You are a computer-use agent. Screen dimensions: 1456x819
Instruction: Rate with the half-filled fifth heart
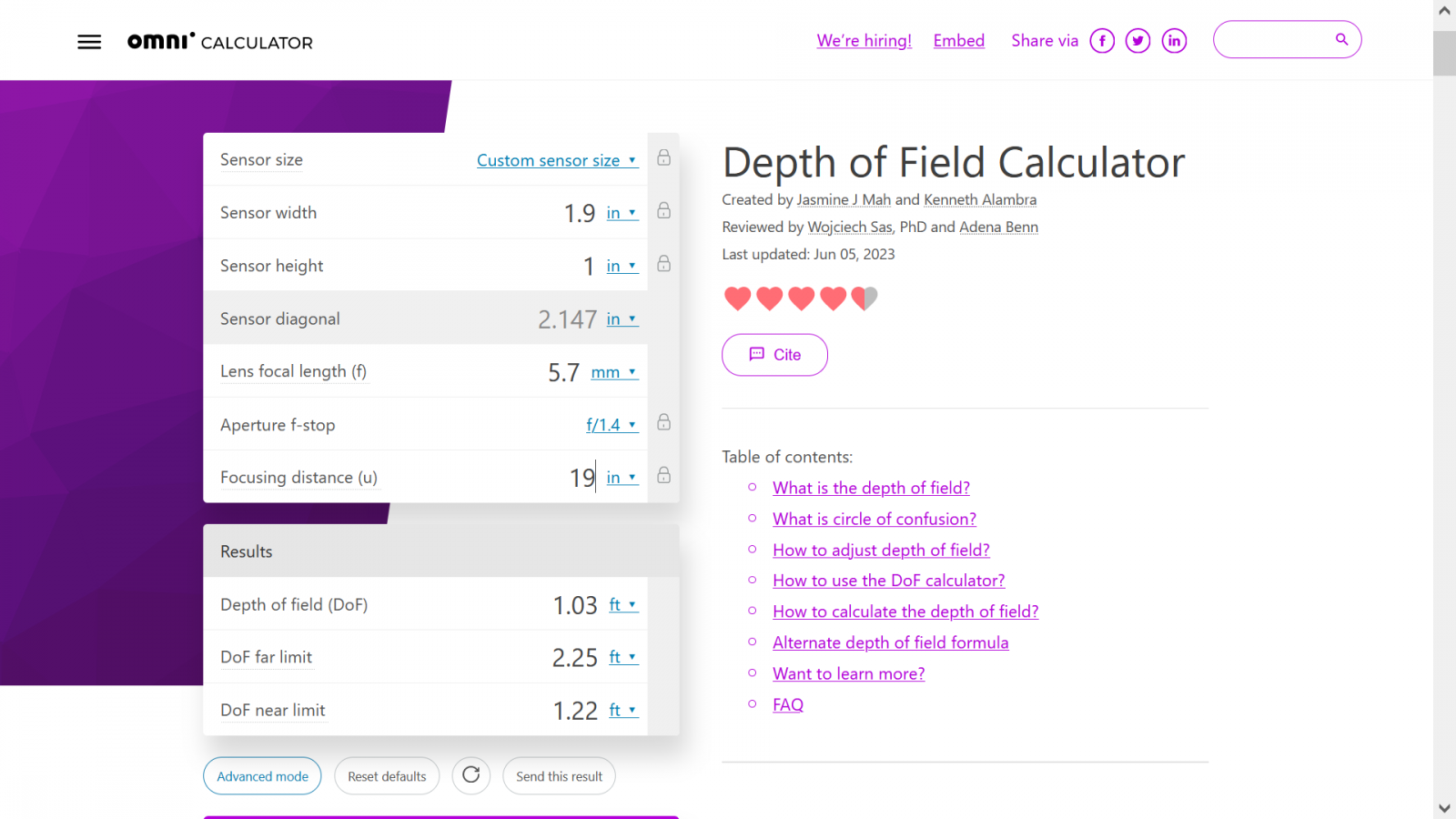(864, 298)
